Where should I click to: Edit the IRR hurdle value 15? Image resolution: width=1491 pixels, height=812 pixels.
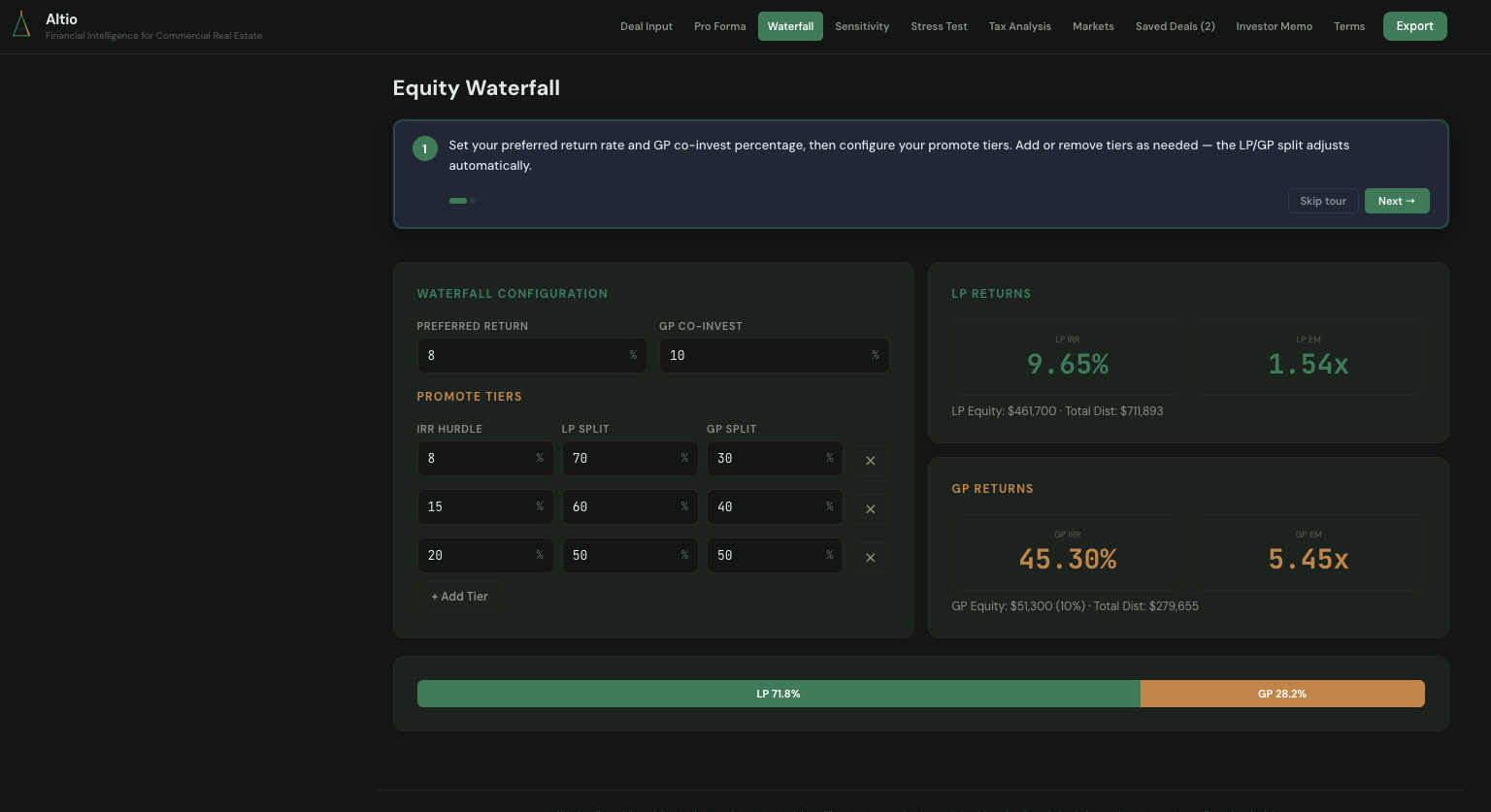485,507
